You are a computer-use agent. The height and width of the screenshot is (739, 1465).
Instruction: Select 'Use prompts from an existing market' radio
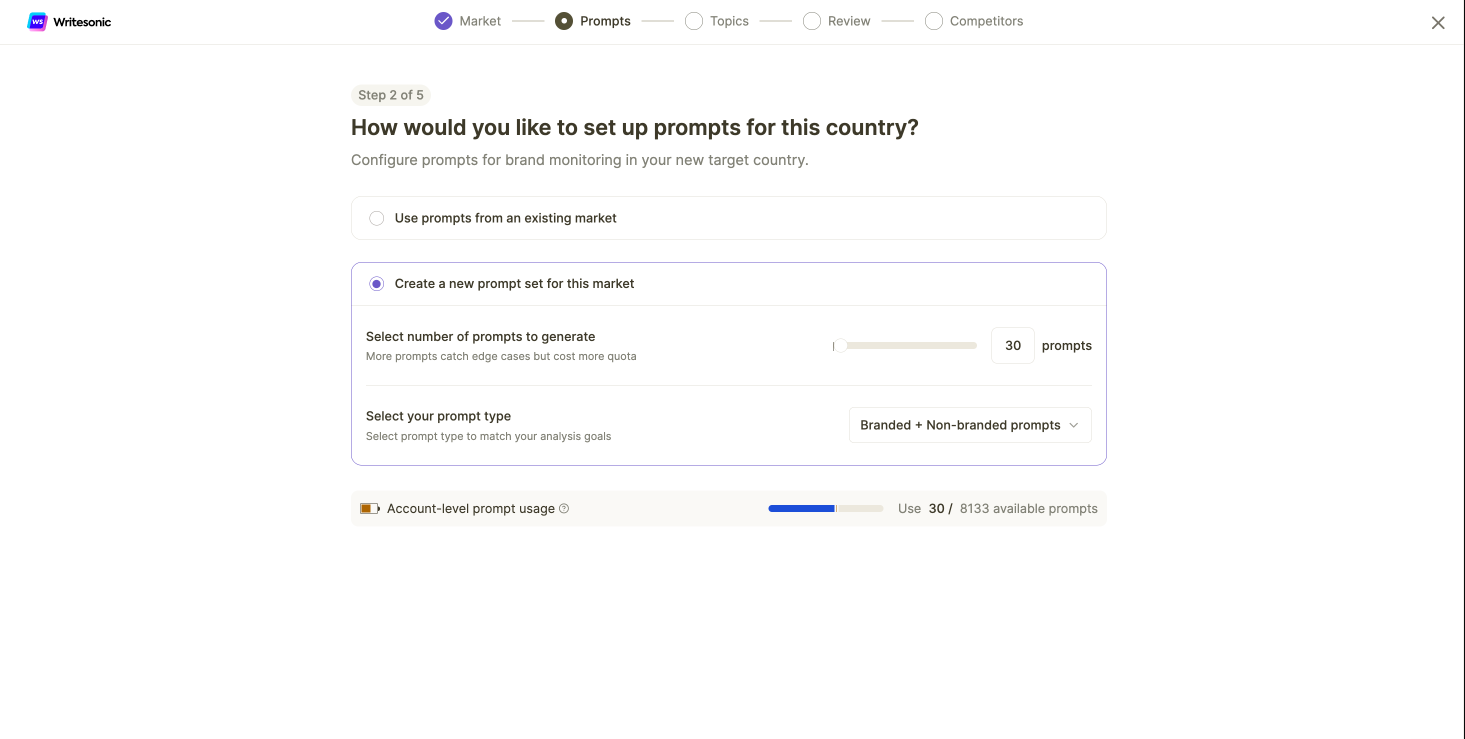377,218
